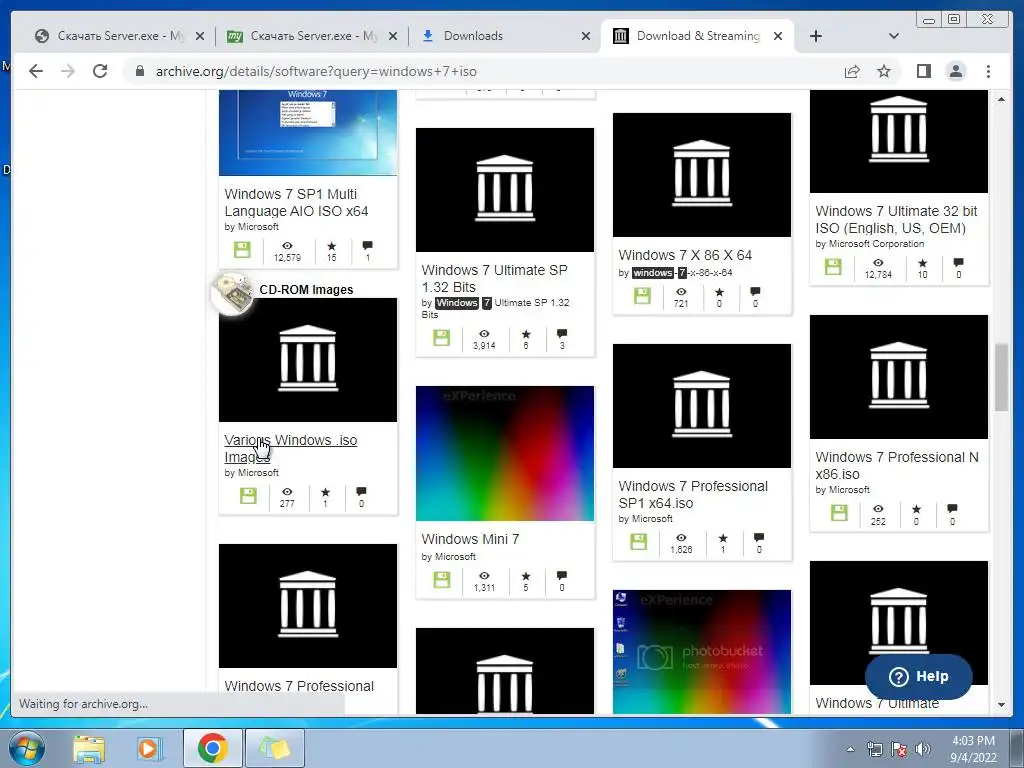This screenshot has height=768, width=1024.
Task: Open Windows 7 Ultimate SP 1.32 Bits
Action: (494, 278)
